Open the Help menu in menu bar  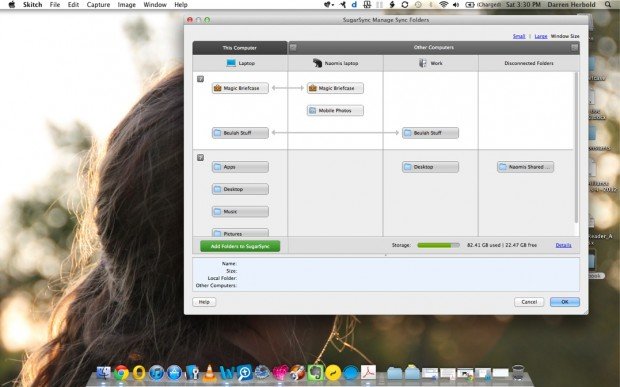[x=181, y=5]
